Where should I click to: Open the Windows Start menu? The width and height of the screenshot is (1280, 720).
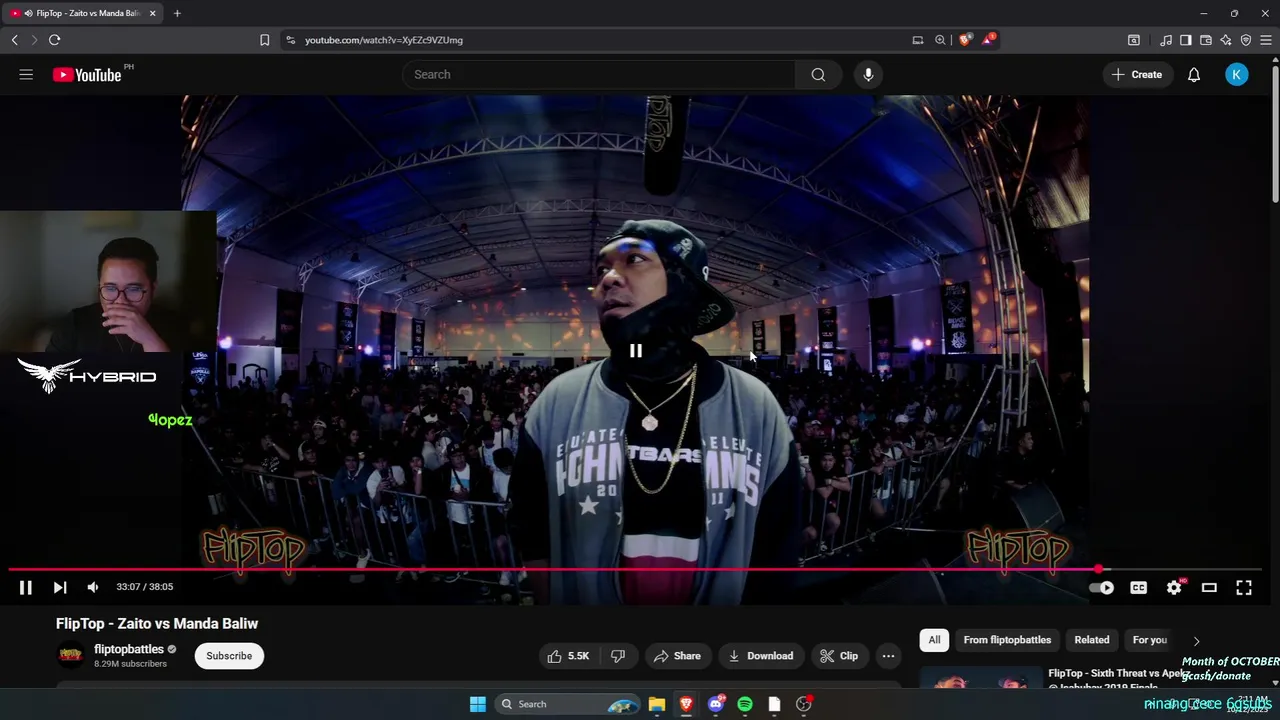[478, 704]
